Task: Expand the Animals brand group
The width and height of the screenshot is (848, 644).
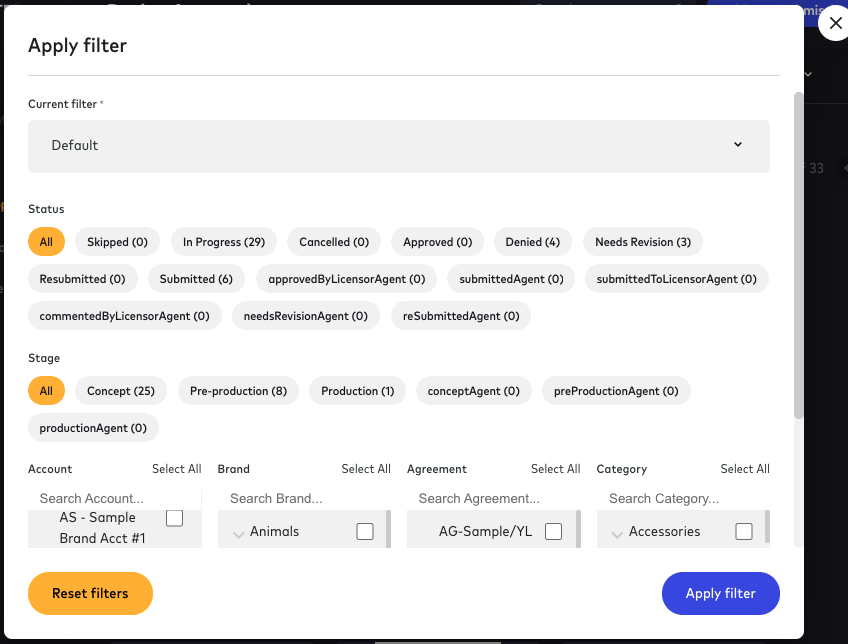Action: tap(238, 531)
